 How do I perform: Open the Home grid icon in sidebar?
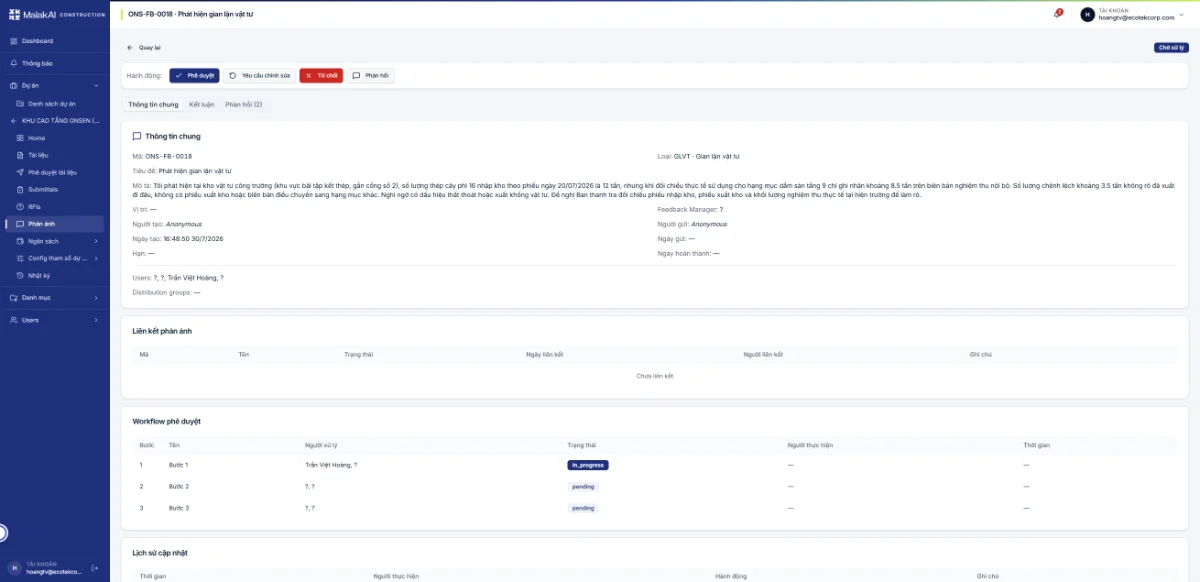pyautogui.click(x=20, y=138)
